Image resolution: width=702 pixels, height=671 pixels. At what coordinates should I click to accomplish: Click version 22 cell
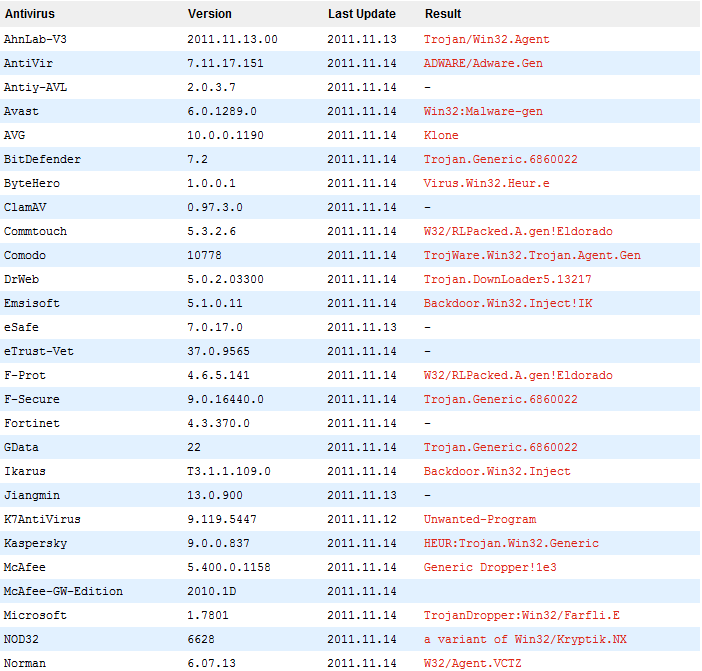click(194, 448)
